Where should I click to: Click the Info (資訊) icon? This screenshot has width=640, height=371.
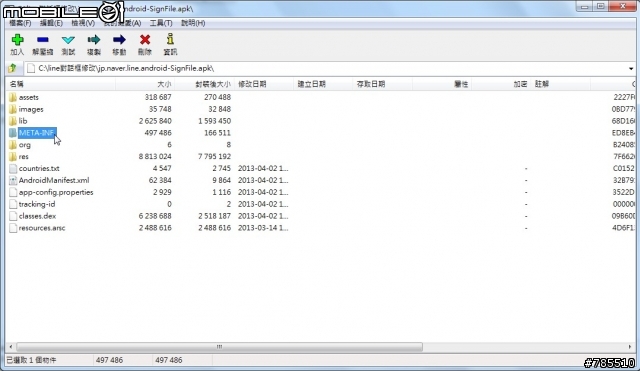point(170,39)
